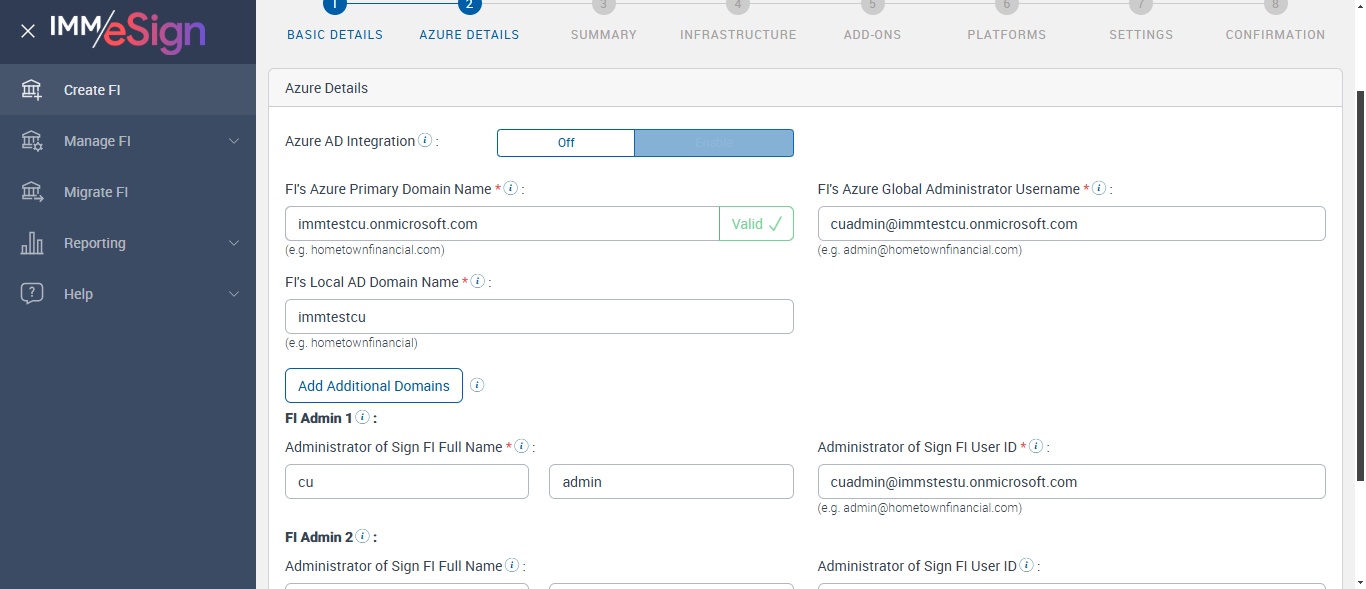
Task: Open the Infrastructure step tab
Action: (738, 34)
